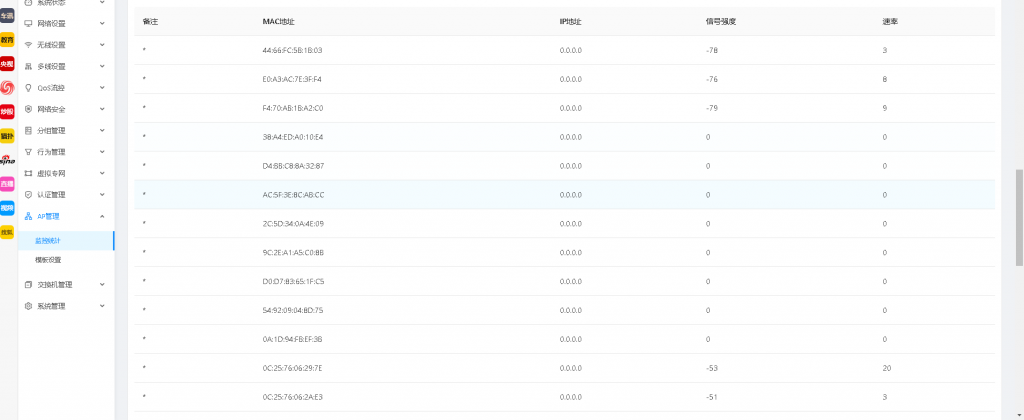The width and height of the screenshot is (1024, 420).
Task: Open the Sina bookmark icon
Action: (x=7, y=159)
